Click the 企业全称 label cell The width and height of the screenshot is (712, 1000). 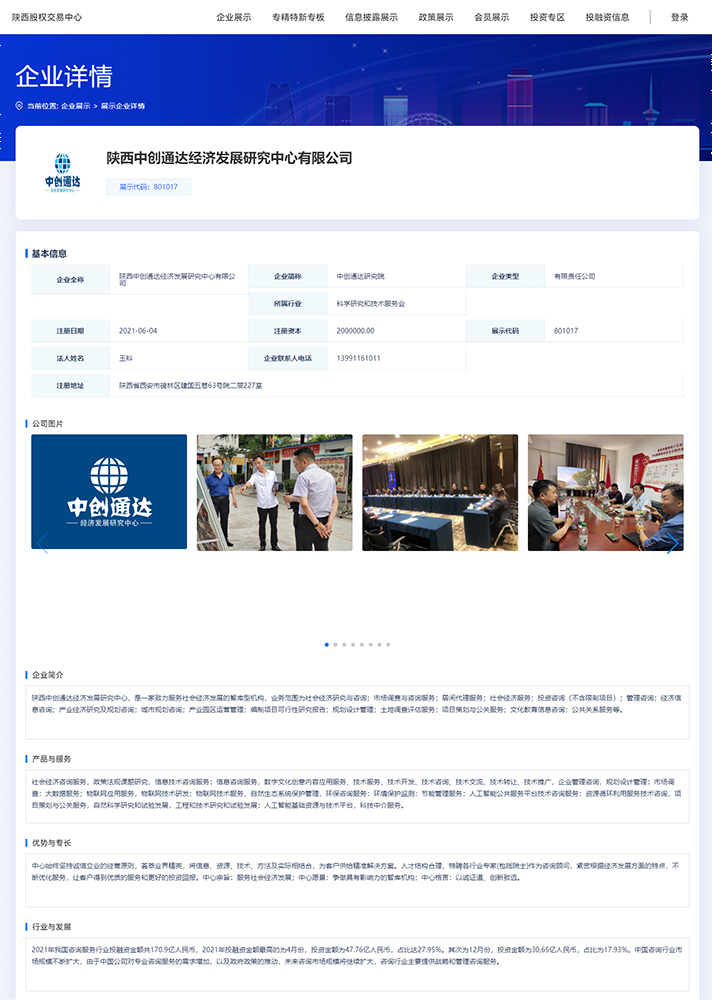70,279
